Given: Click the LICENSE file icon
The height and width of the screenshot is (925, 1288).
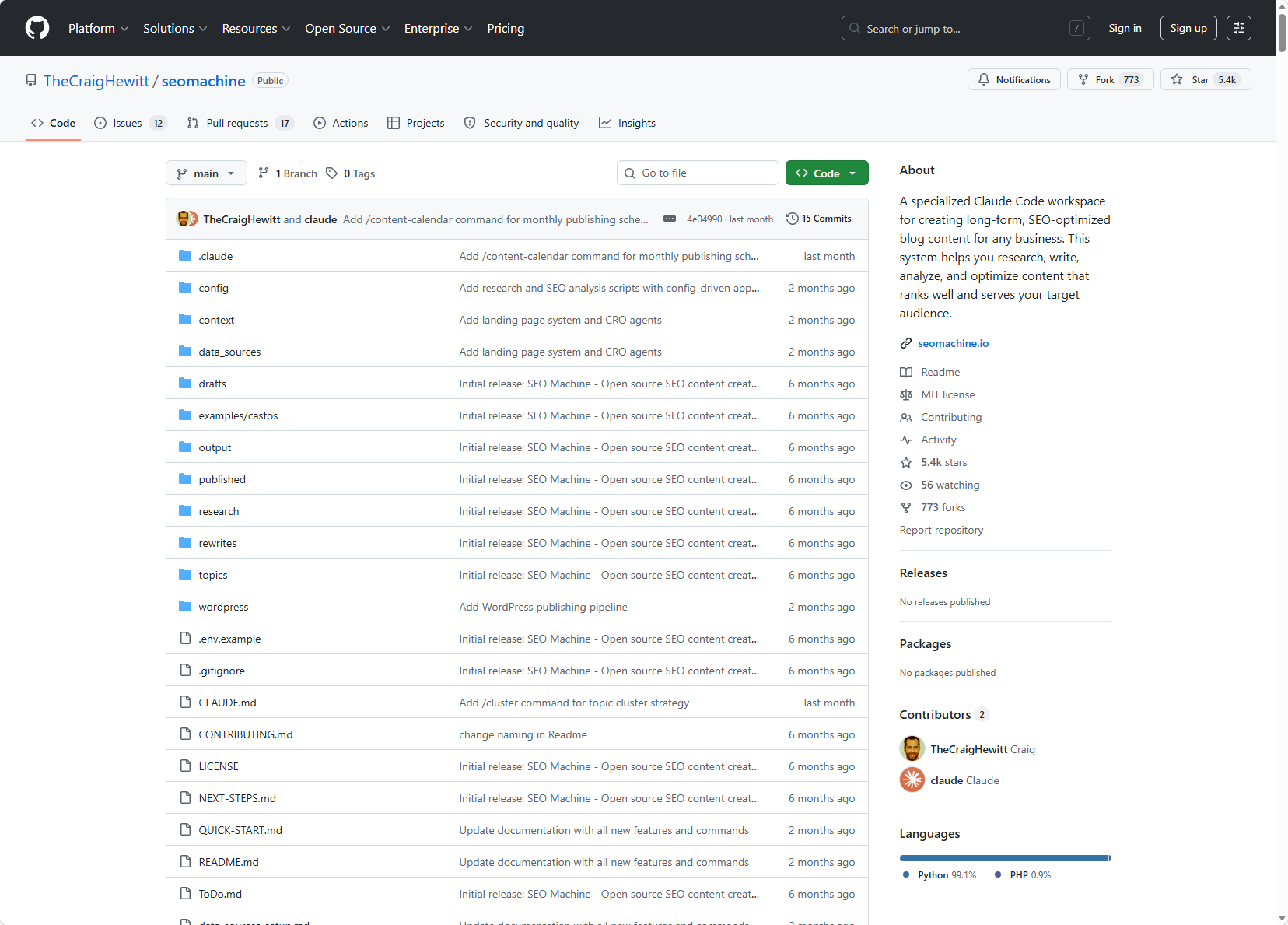Looking at the screenshot, I should click(185, 766).
